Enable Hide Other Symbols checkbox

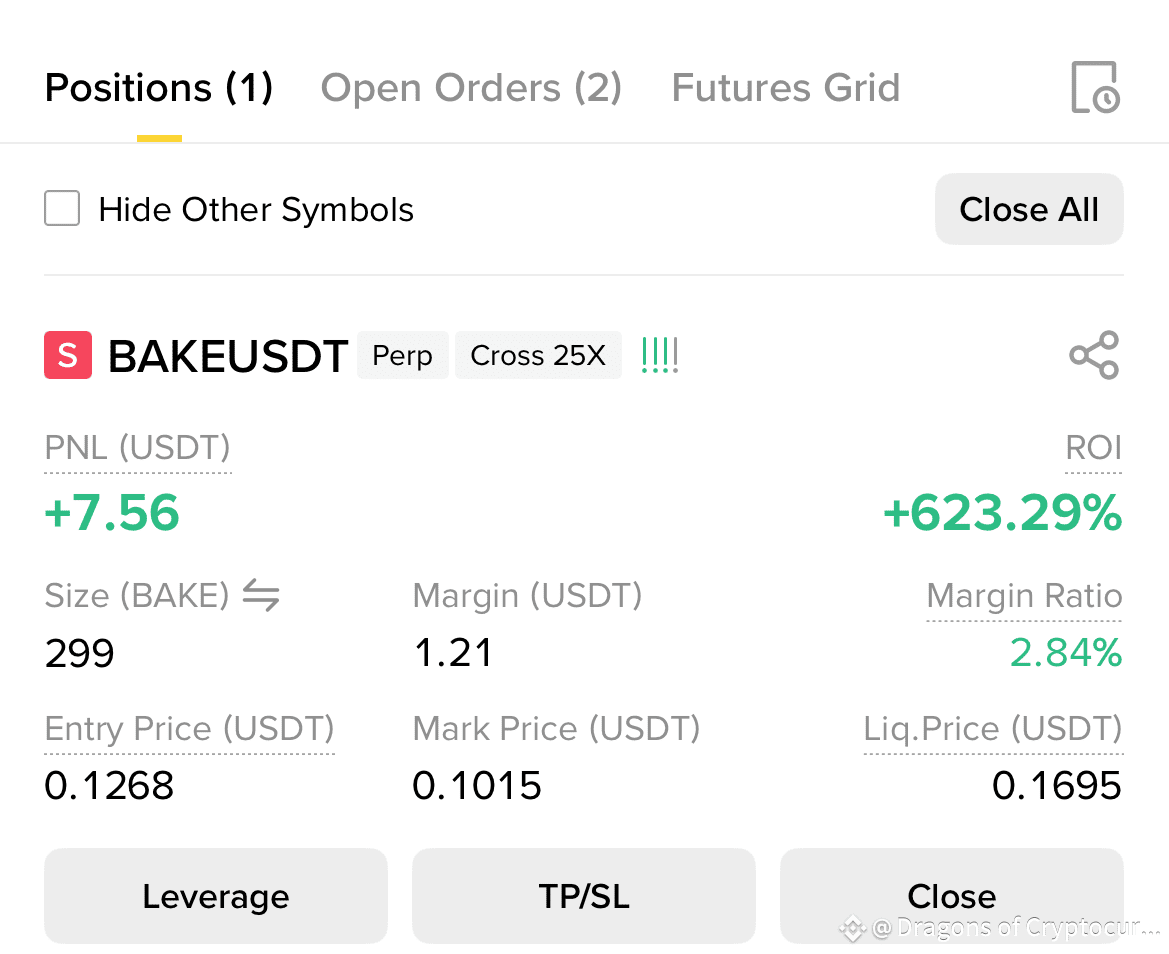coord(62,208)
